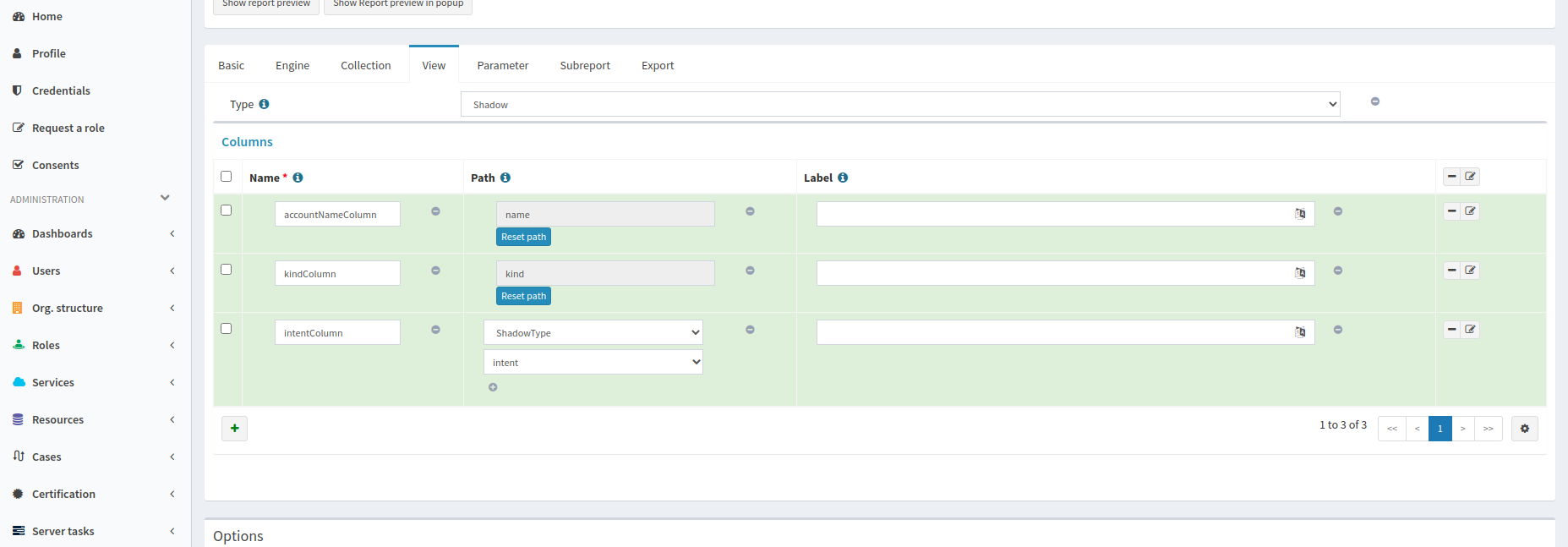Switch to the Engine tab
Screen dimensions: 1568x547
pyautogui.click(x=292, y=65)
